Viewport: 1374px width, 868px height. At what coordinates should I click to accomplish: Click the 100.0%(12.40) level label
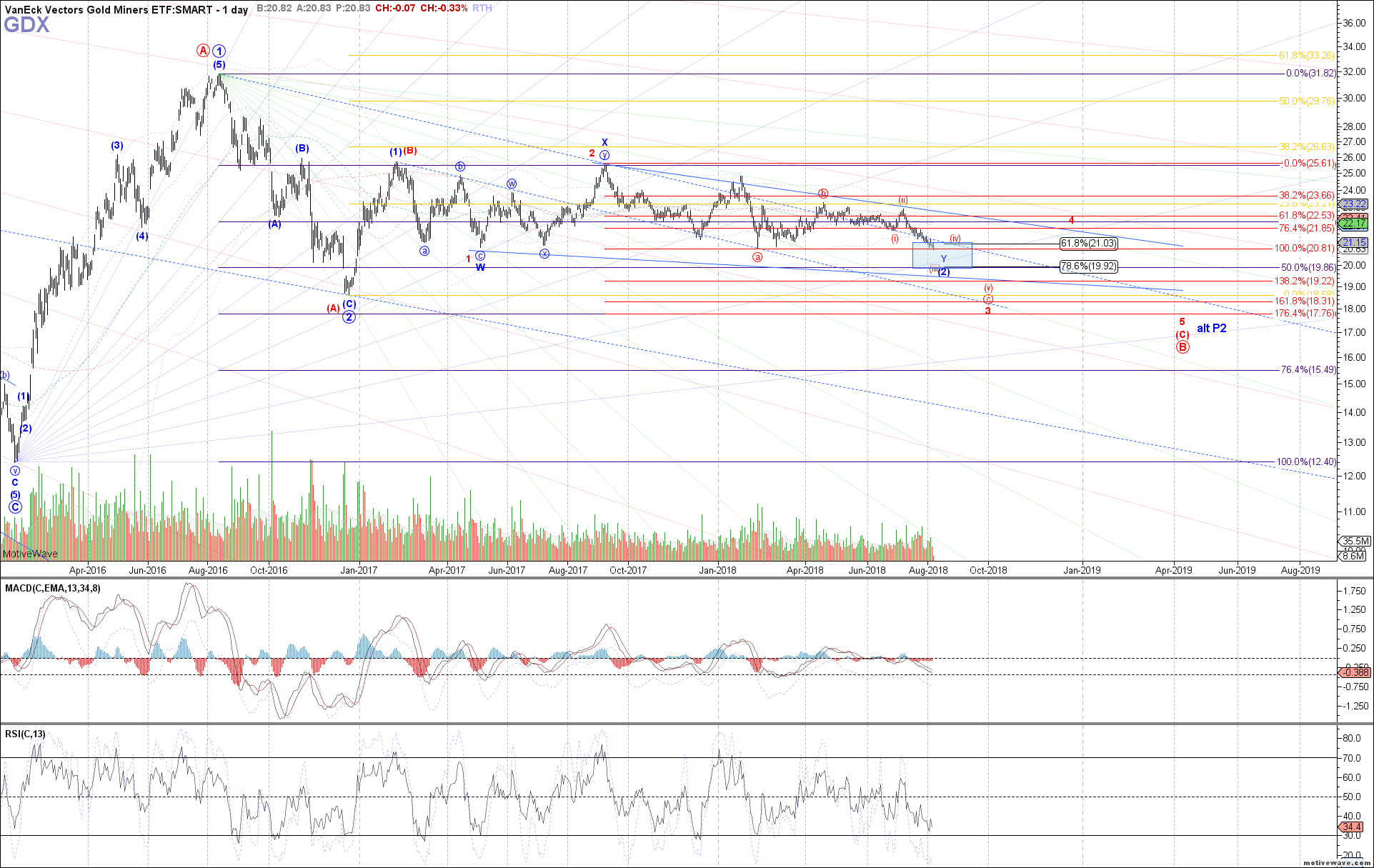1306,462
